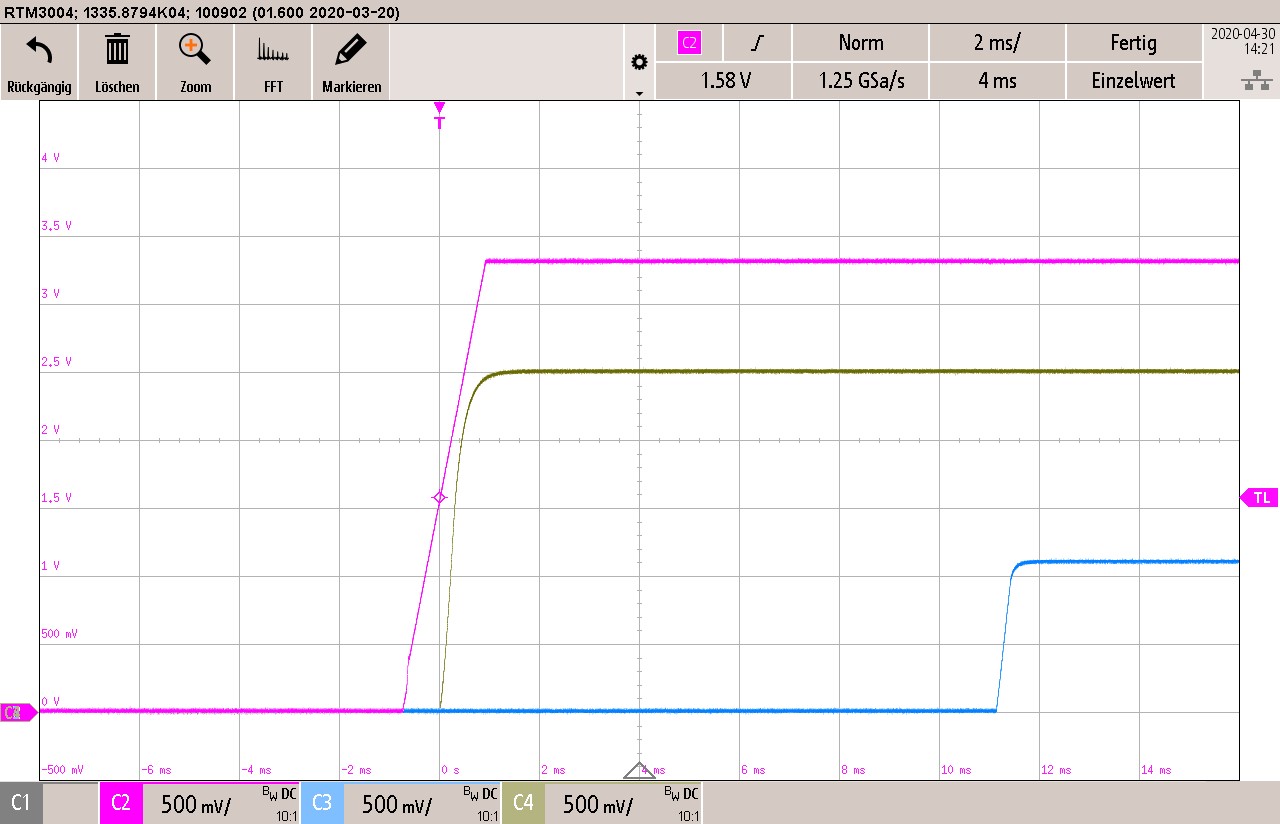Adjust the 2 ms/ time base

[x=998, y=43]
